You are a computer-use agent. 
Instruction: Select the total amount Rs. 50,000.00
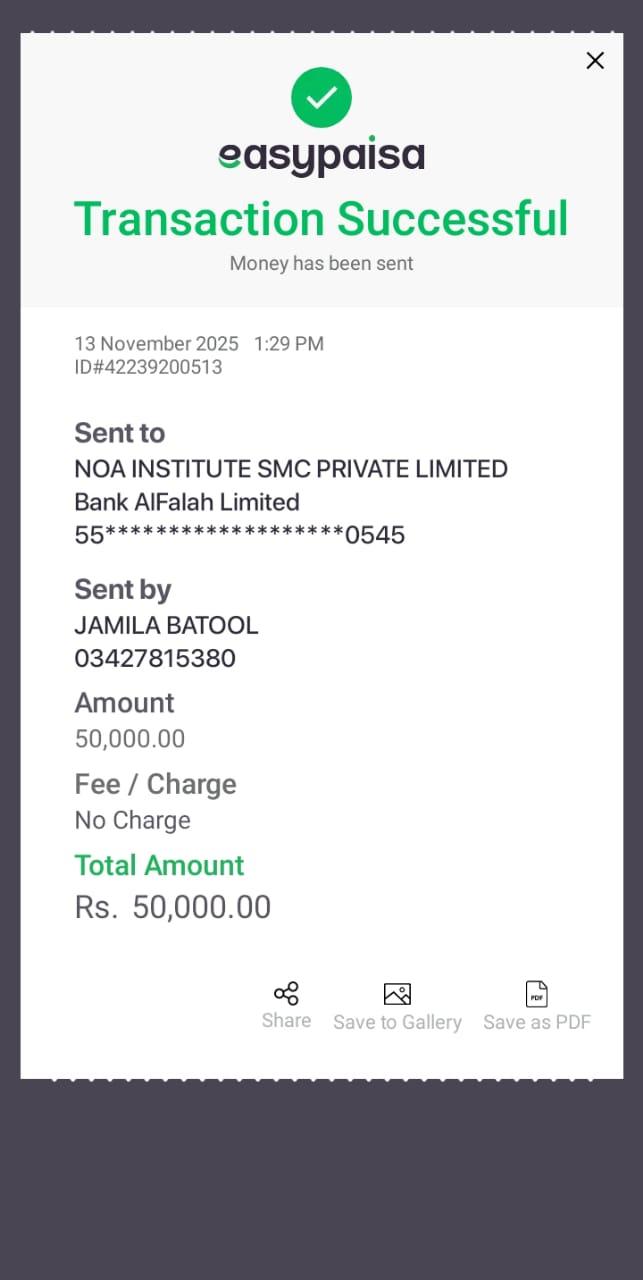click(x=173, y=907)
